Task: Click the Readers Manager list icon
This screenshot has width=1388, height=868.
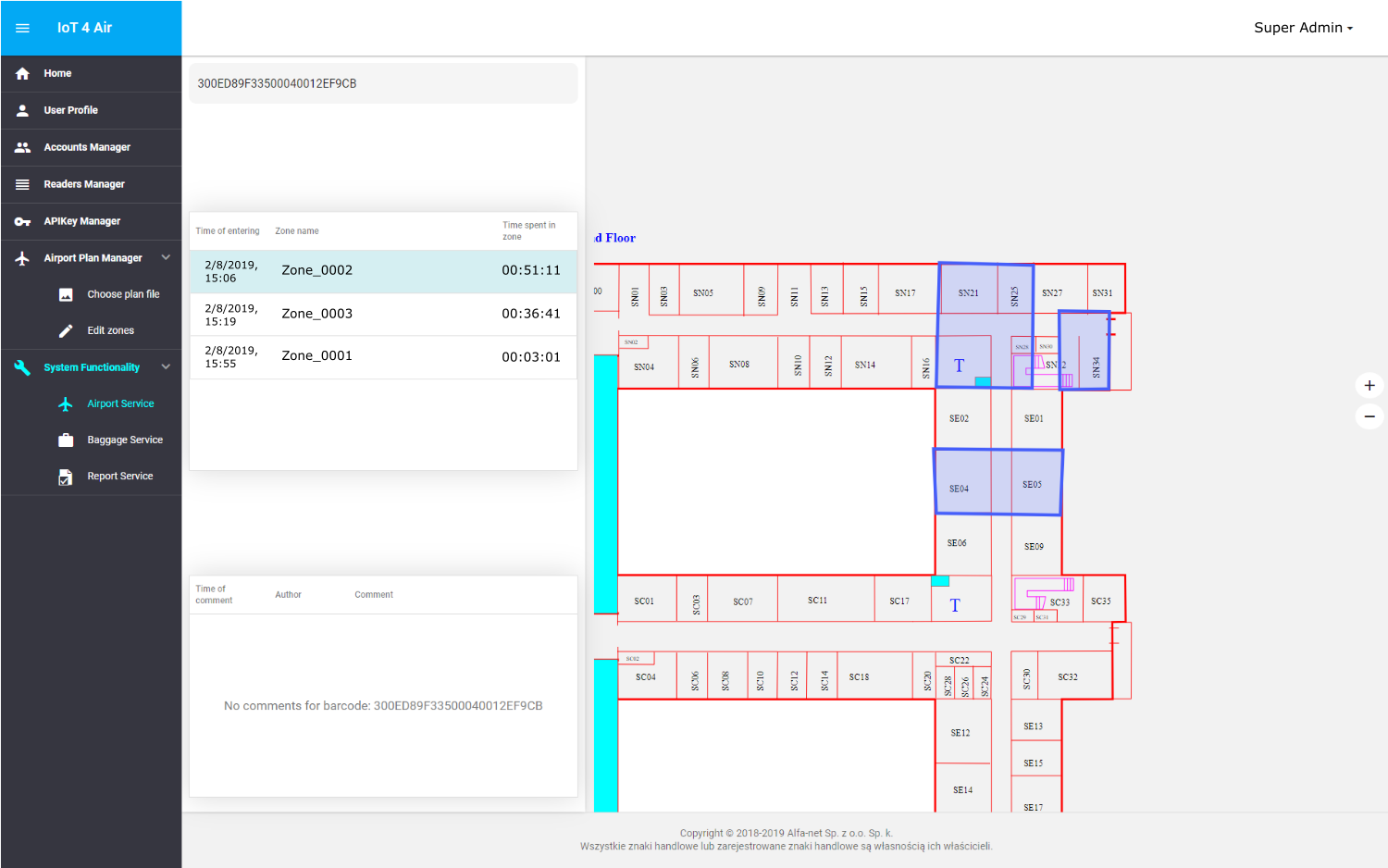Action: coord(22,184)
